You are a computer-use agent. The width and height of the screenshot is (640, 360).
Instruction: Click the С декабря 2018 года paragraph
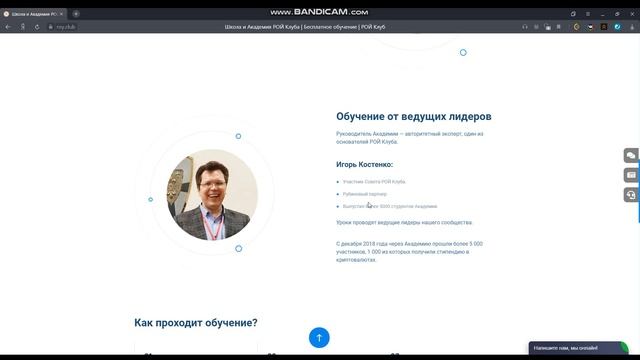coord(409,252)
